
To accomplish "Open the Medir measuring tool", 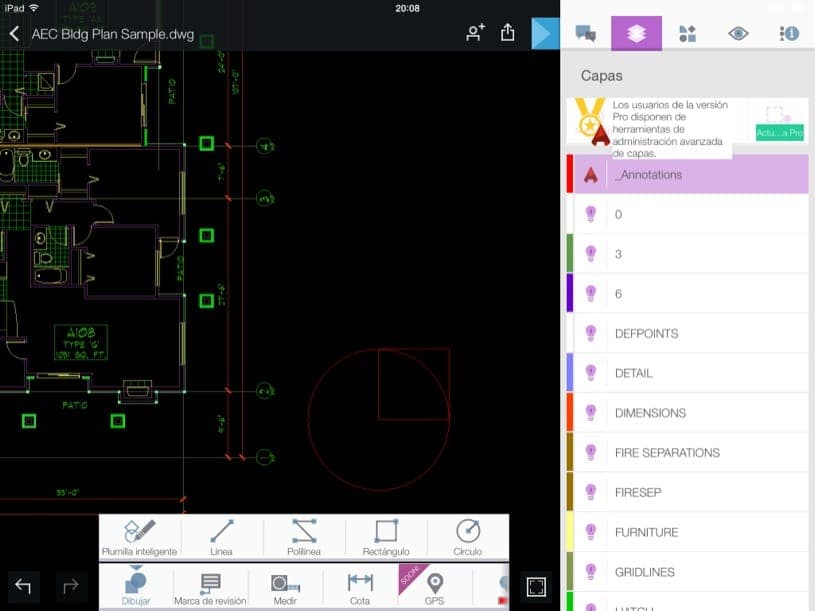I will tap(285, 587).
